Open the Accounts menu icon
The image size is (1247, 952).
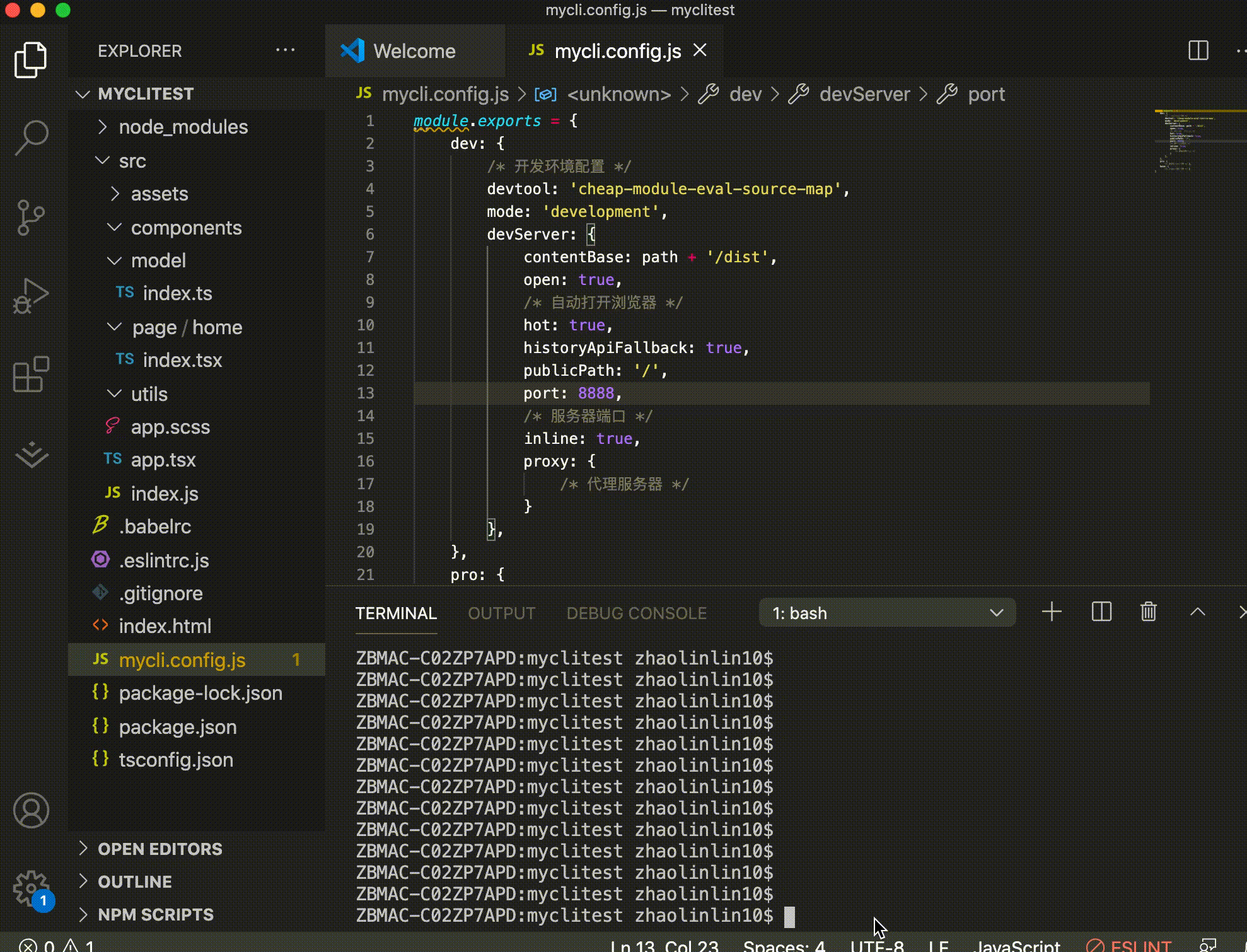pos(31,811)
